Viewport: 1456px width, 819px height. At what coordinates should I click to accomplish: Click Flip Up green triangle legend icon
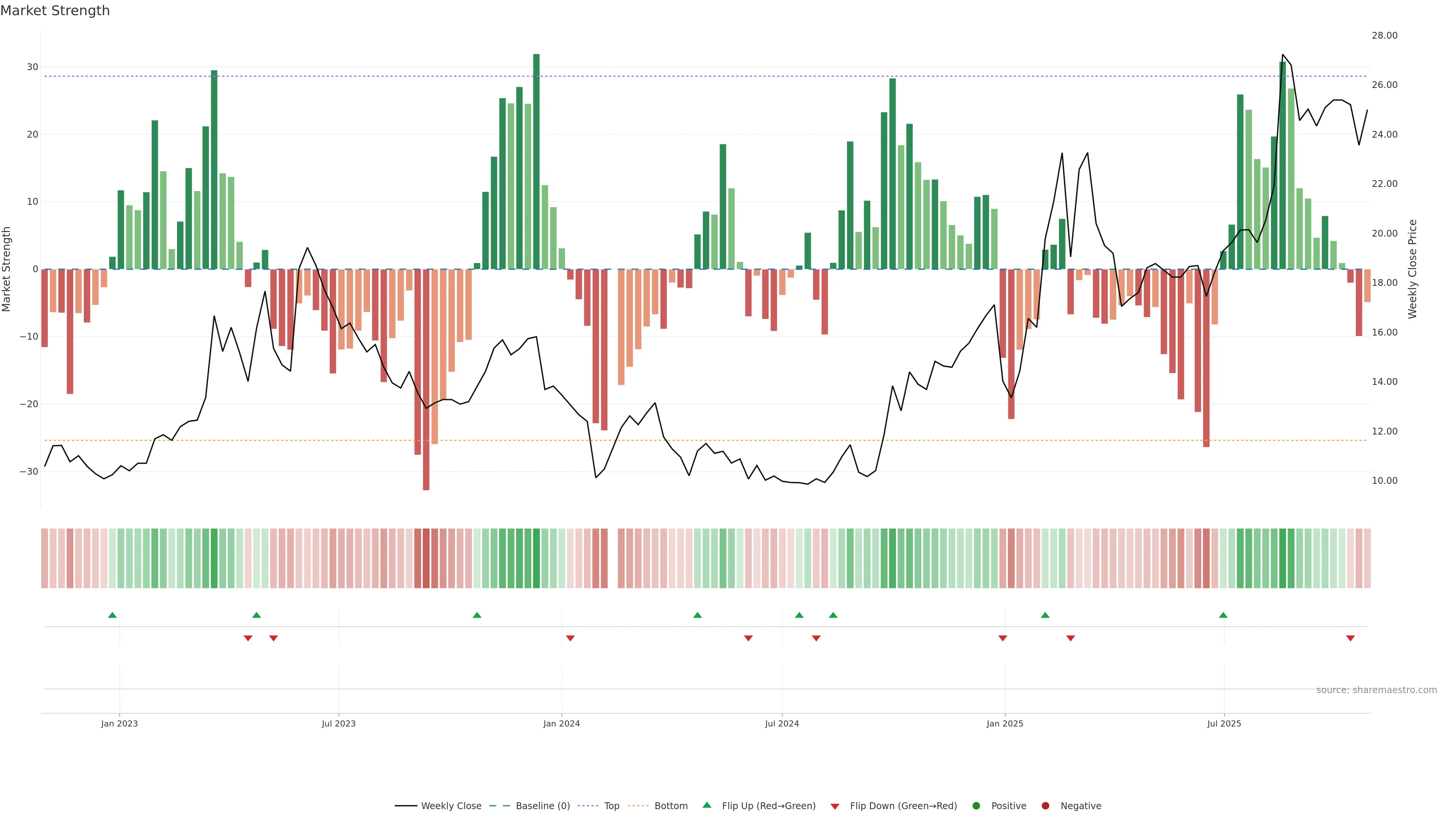[706, 805]
